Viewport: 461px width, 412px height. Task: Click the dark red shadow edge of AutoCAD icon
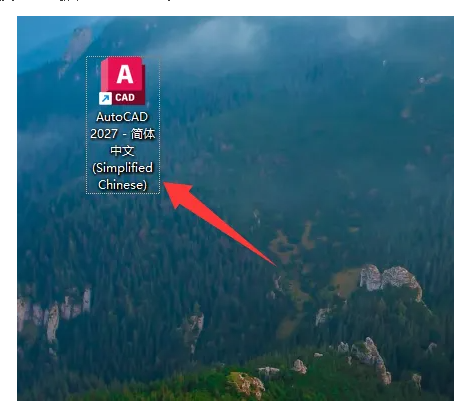tap(143, 85)
